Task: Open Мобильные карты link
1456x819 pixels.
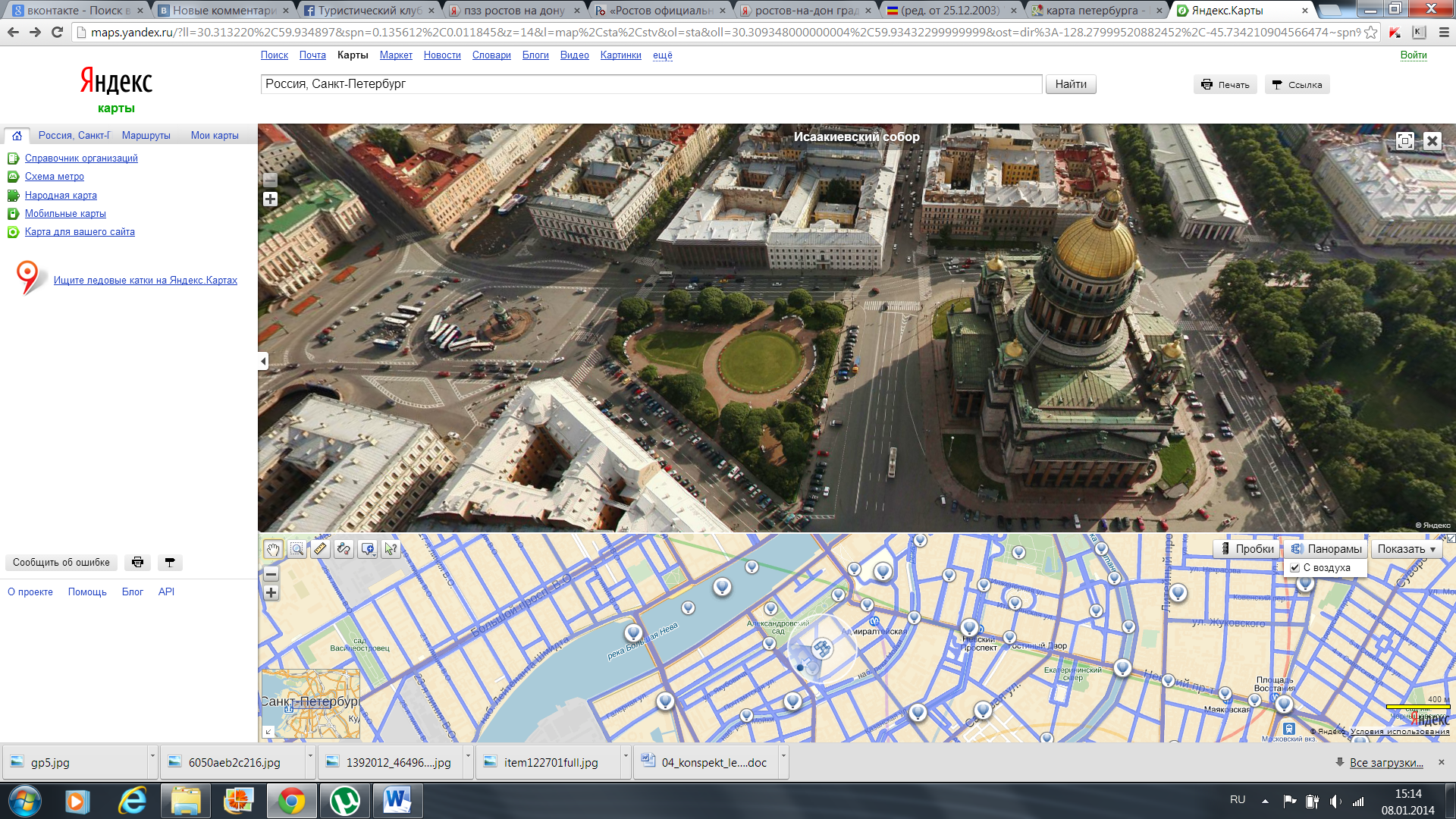Action: tap(65, 214)
